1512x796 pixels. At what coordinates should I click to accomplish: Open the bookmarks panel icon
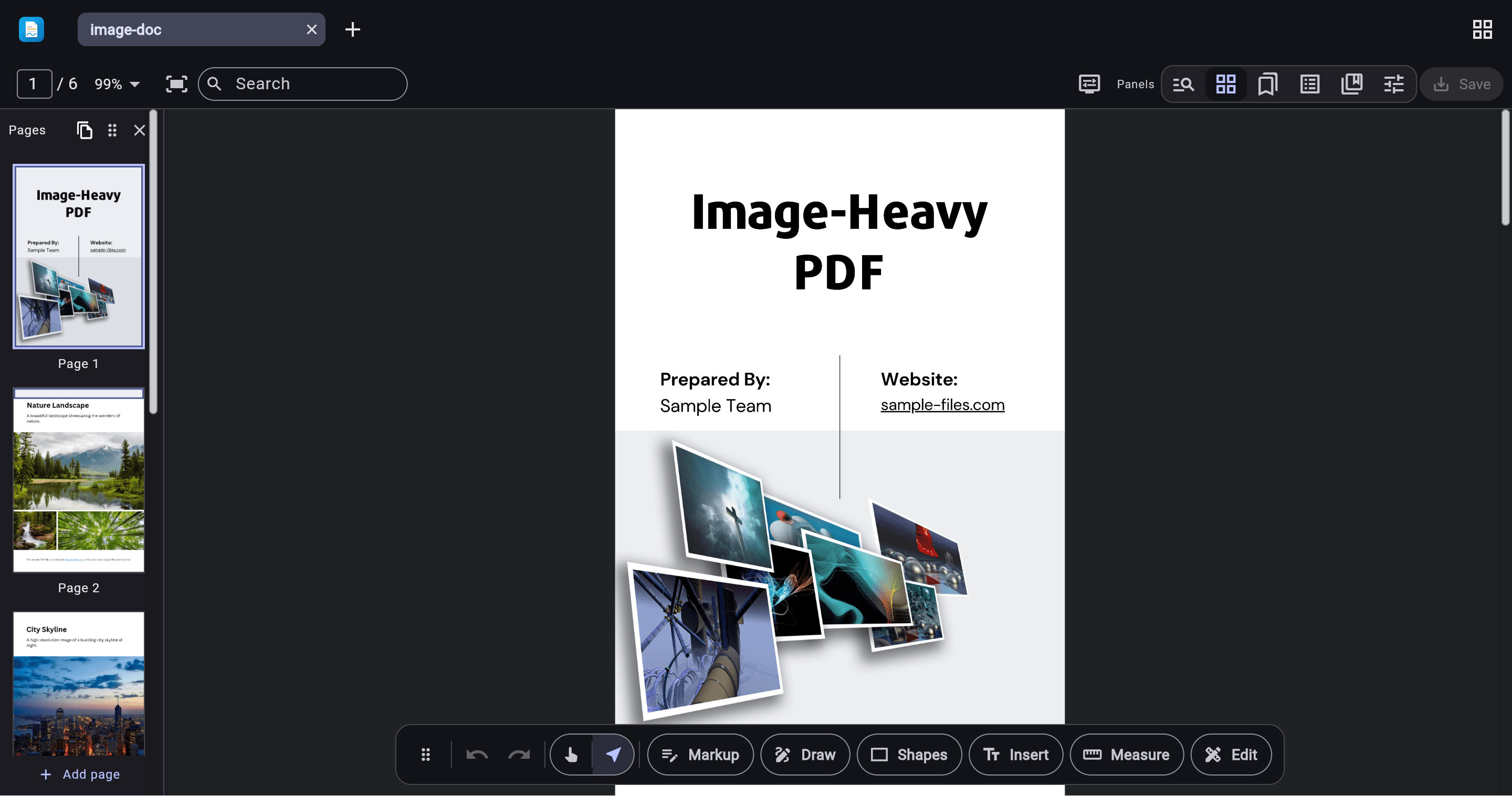pyautogui.click(x=1267, y=84)
